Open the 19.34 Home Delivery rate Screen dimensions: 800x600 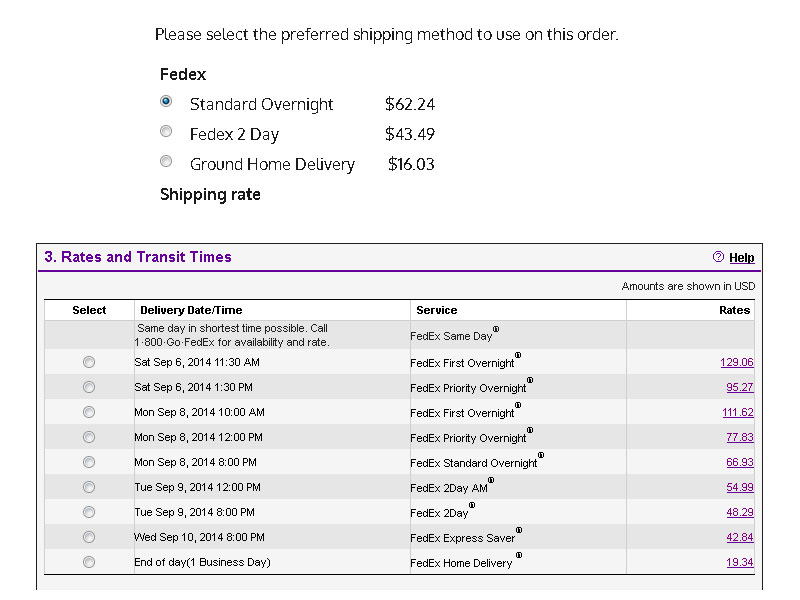[740, 562]
